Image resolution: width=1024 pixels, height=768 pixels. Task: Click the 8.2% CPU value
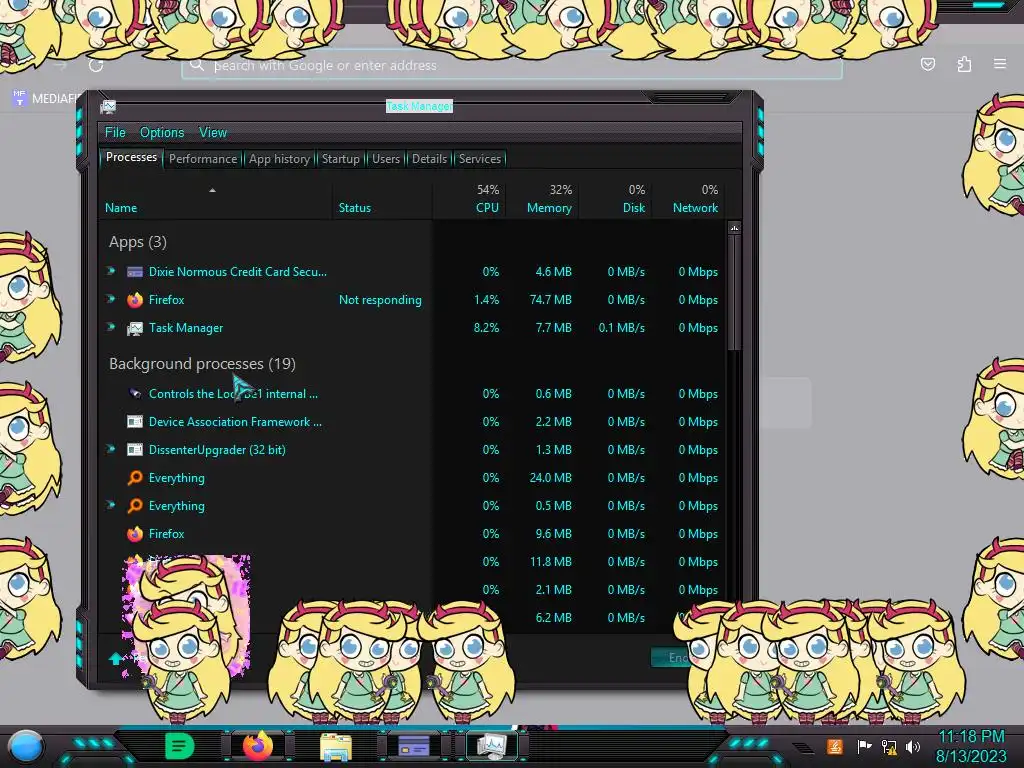487,328
